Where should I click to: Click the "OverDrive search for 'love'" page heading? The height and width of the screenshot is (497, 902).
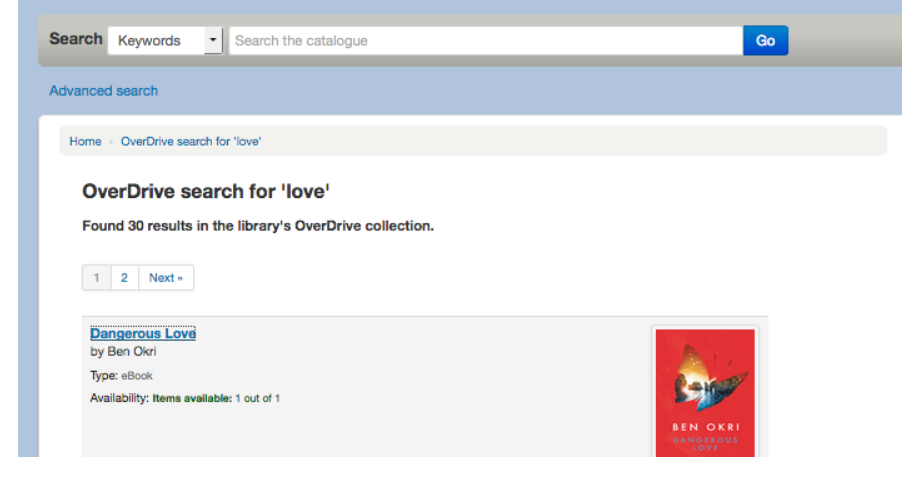206,191
